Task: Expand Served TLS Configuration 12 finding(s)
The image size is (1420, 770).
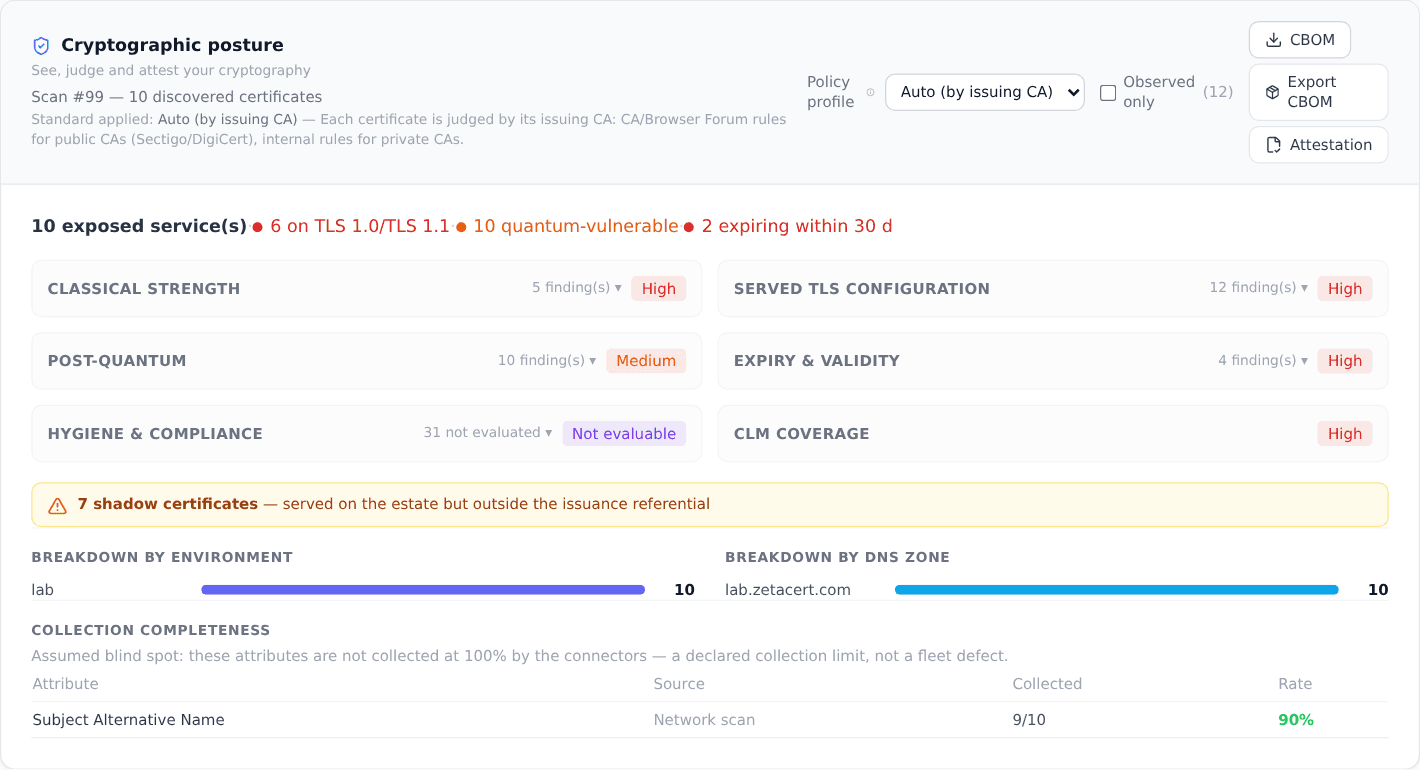Action: [x=1259, y=288]
